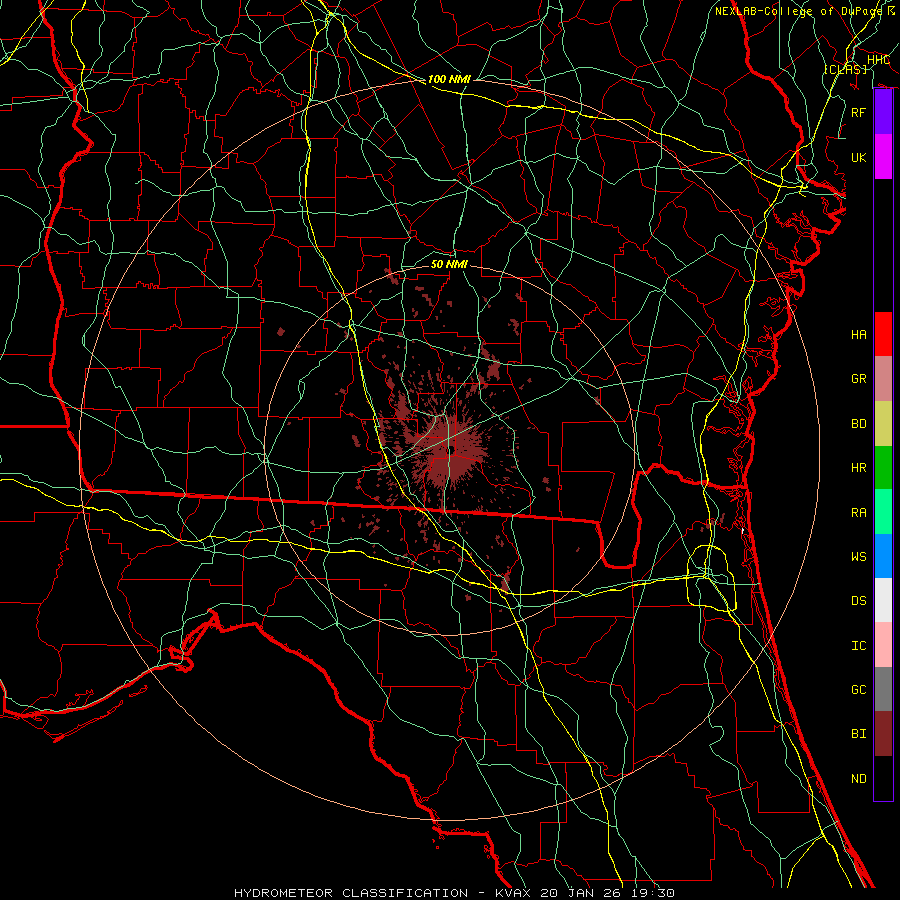Click the 'HHC' product code text
Screen dimensions: 900x900
878,60
